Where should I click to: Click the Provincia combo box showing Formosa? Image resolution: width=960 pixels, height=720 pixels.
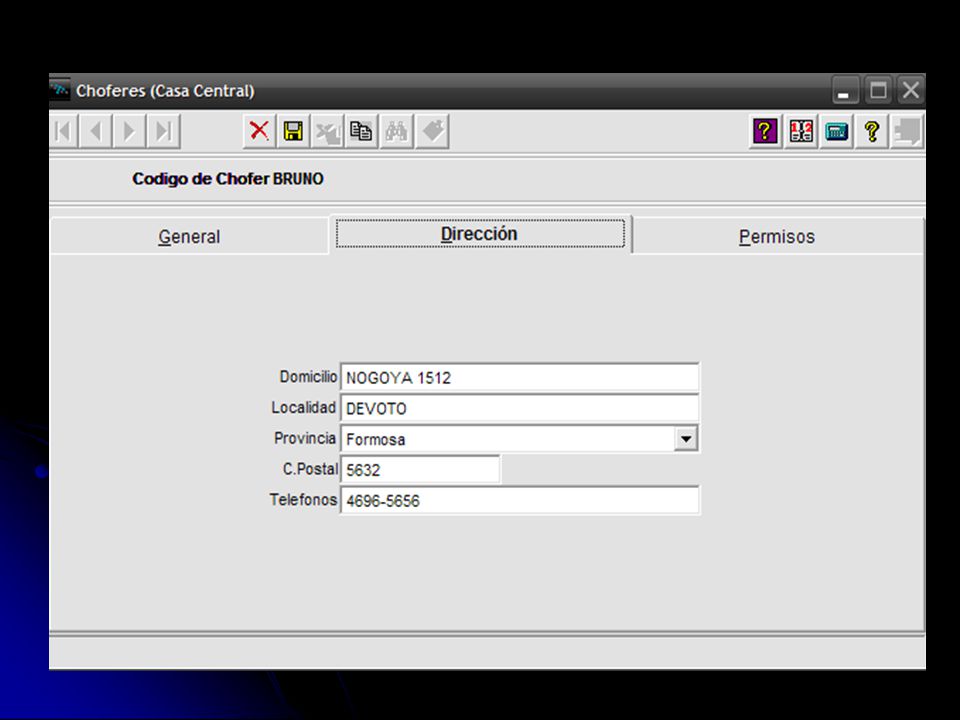coord(519,439)
